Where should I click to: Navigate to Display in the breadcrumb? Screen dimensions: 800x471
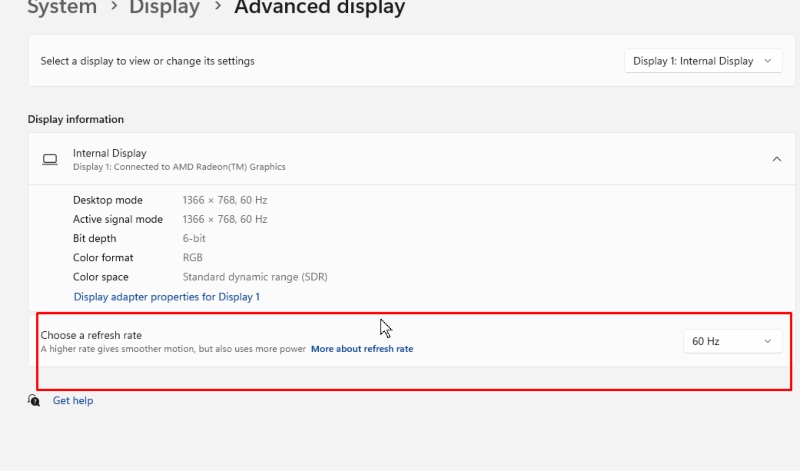[x=164, y=9]
